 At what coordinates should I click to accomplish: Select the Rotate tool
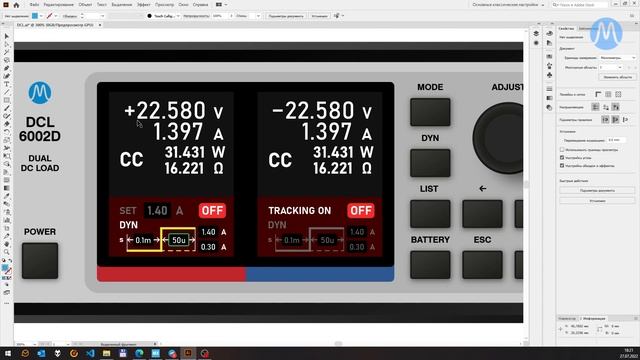coord(7,132)
